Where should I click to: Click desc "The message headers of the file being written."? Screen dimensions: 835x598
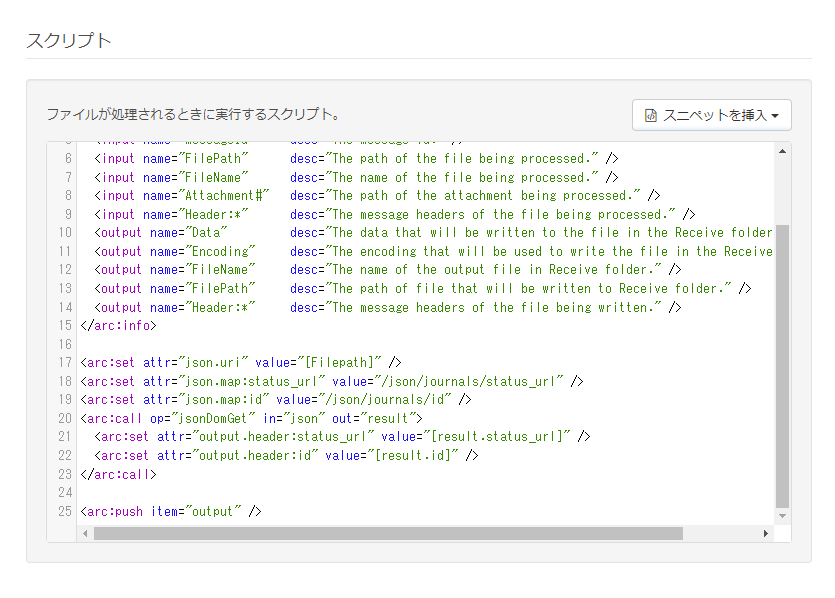[476, 307]
